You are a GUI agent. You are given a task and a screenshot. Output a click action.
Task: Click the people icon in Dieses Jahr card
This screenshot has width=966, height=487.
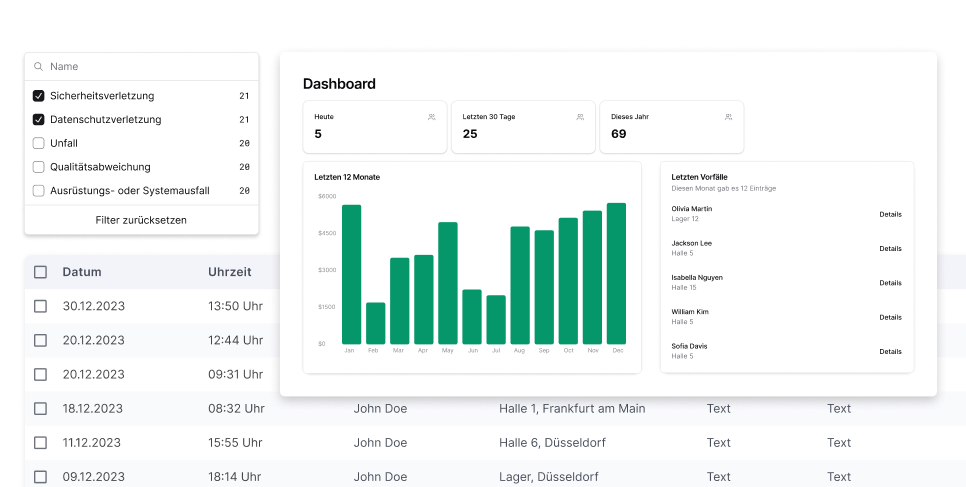tap(728, 117)
